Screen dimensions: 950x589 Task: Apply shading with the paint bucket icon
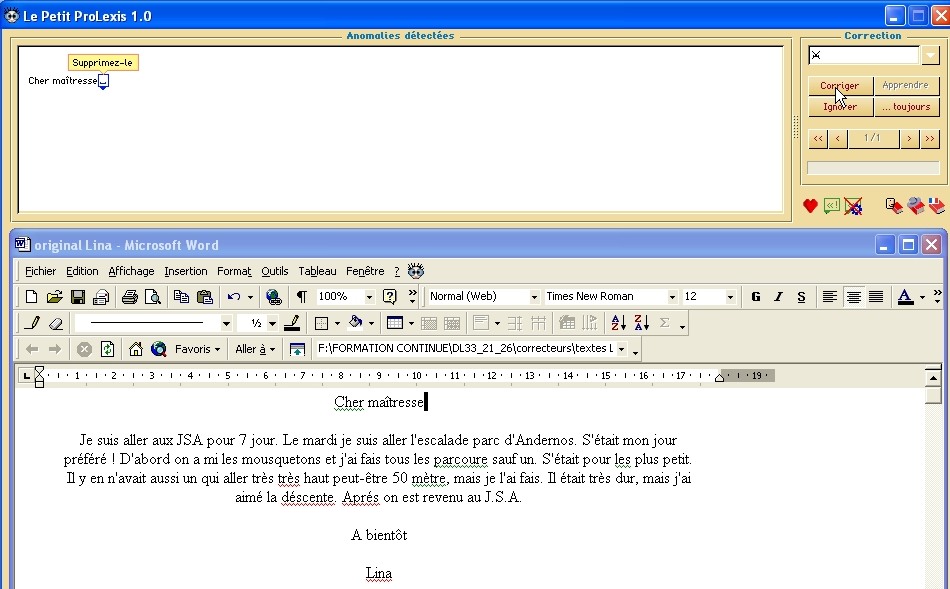pyautogui.click(x=356, y=323)
